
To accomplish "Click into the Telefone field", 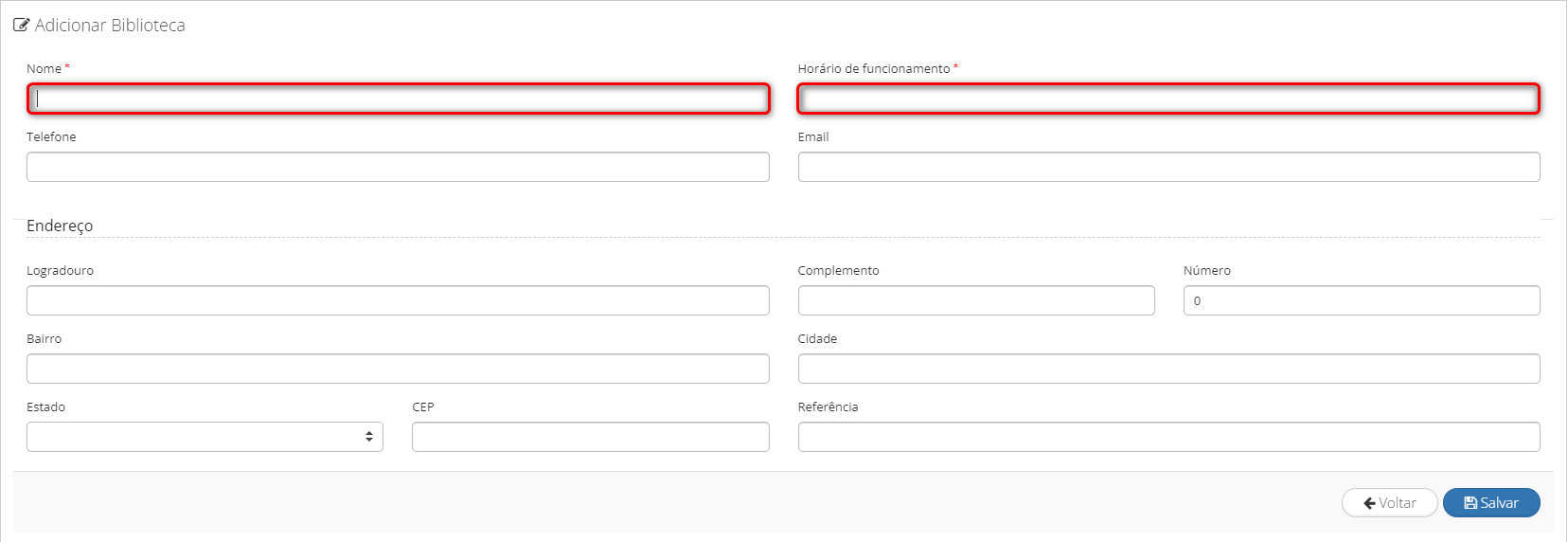I will 398,167.
